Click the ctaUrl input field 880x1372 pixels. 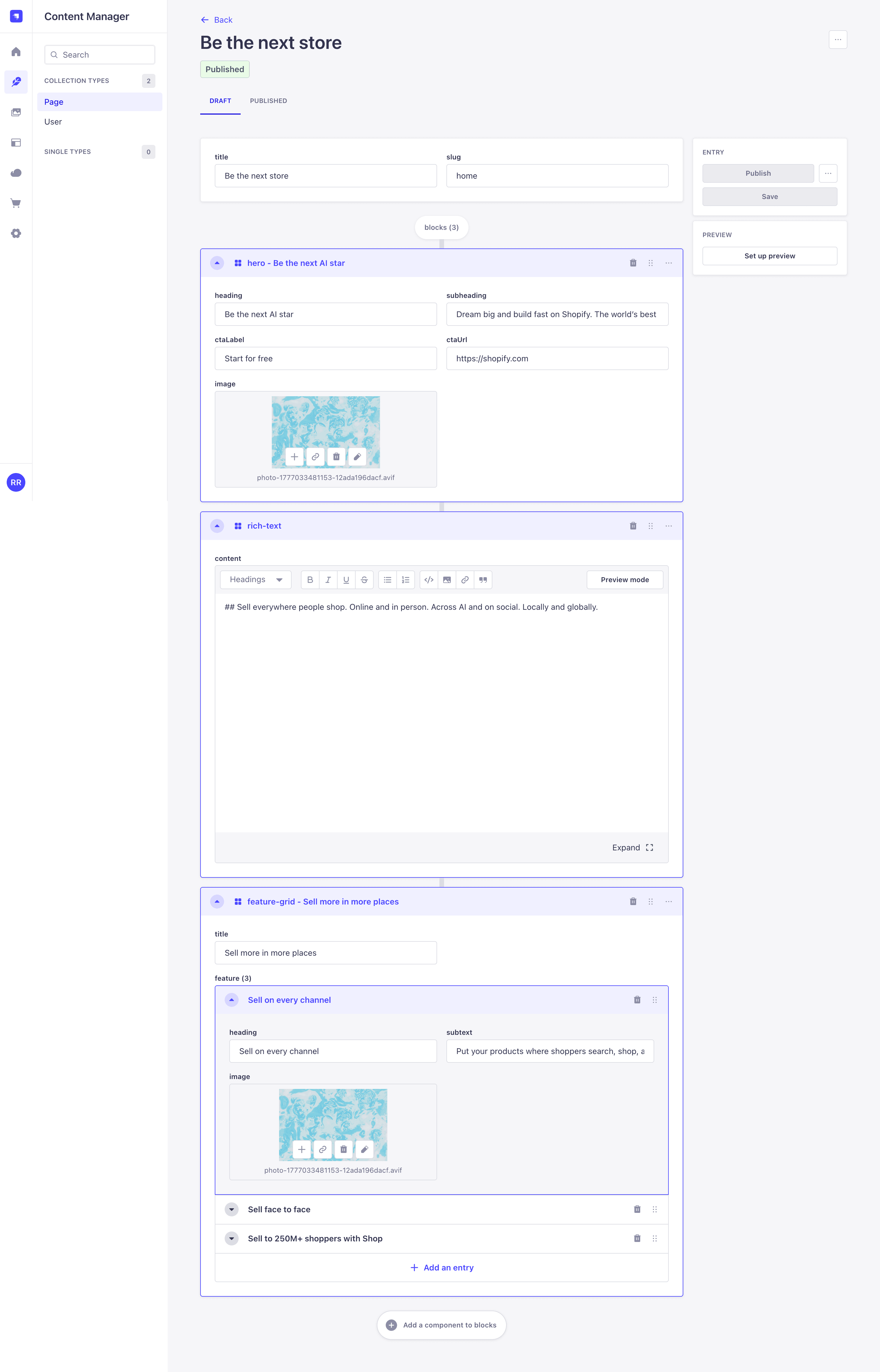click(557, 359)
